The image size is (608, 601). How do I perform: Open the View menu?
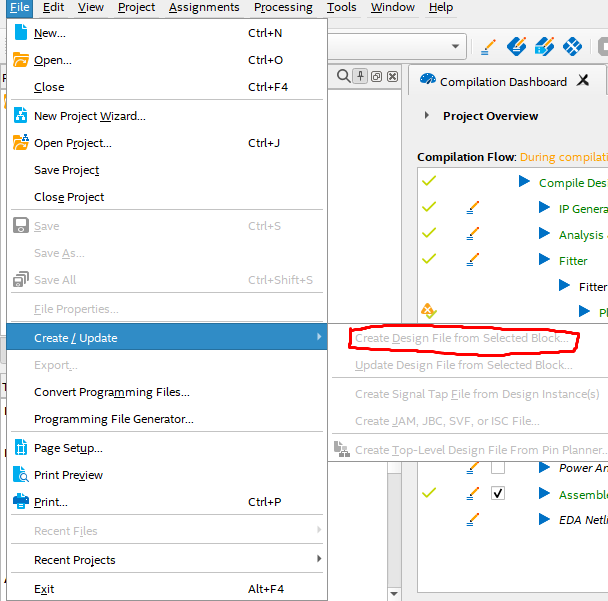click(x=90, y=7)
